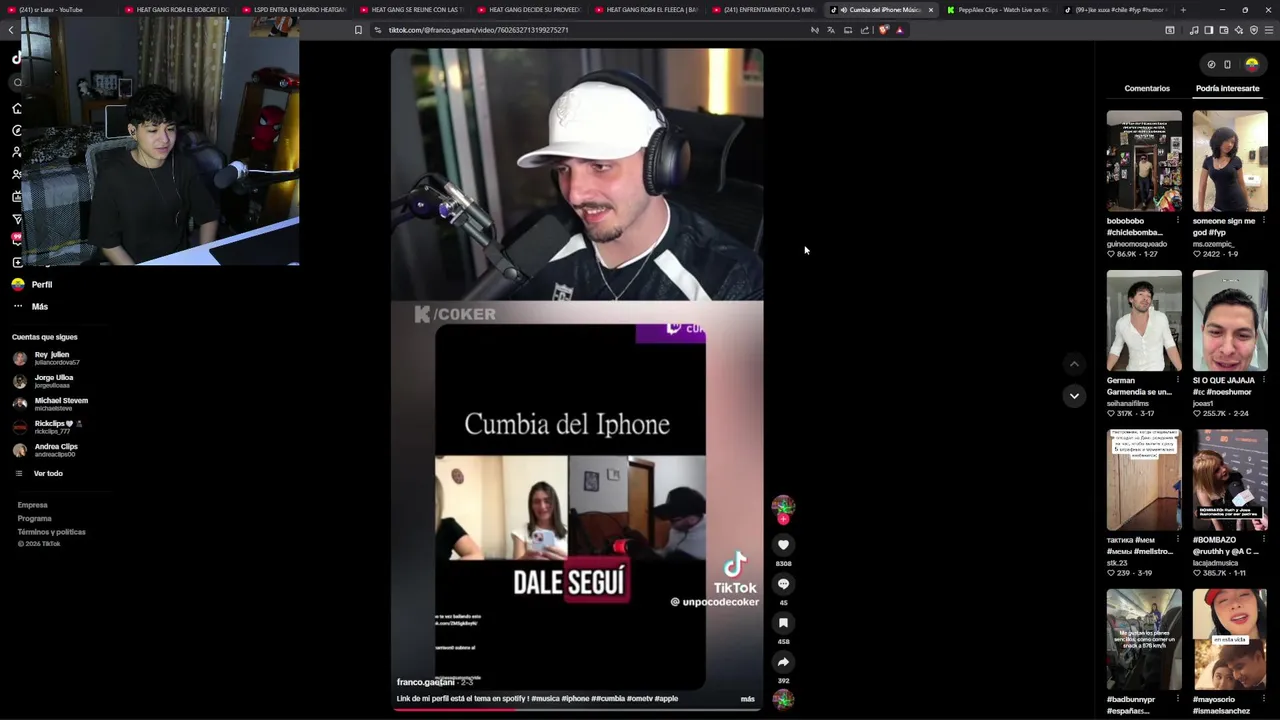Open the Friends icon in sidebar
Viewport: 1280px width, 720px height.
17,174
